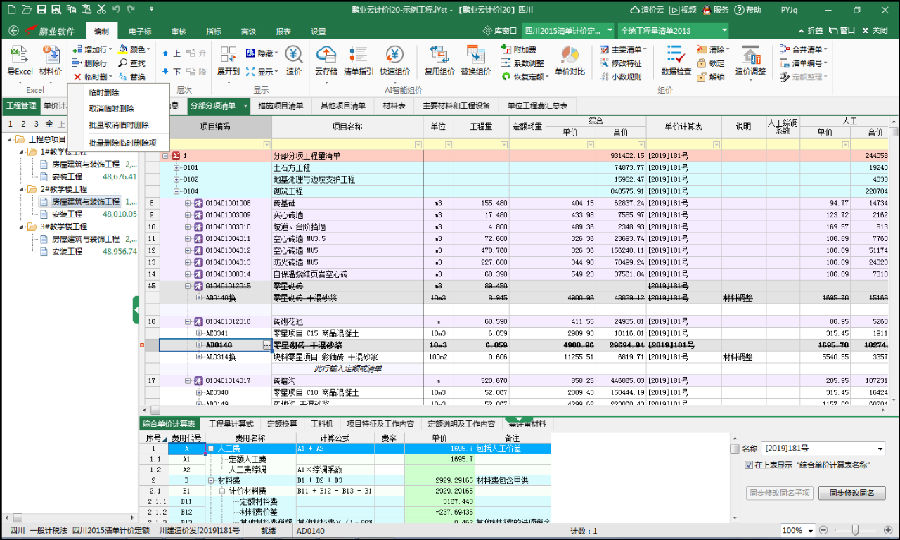Click the 同步修改后缀名 button
Screen dimensions: 900x540
(x=851, y=493)
